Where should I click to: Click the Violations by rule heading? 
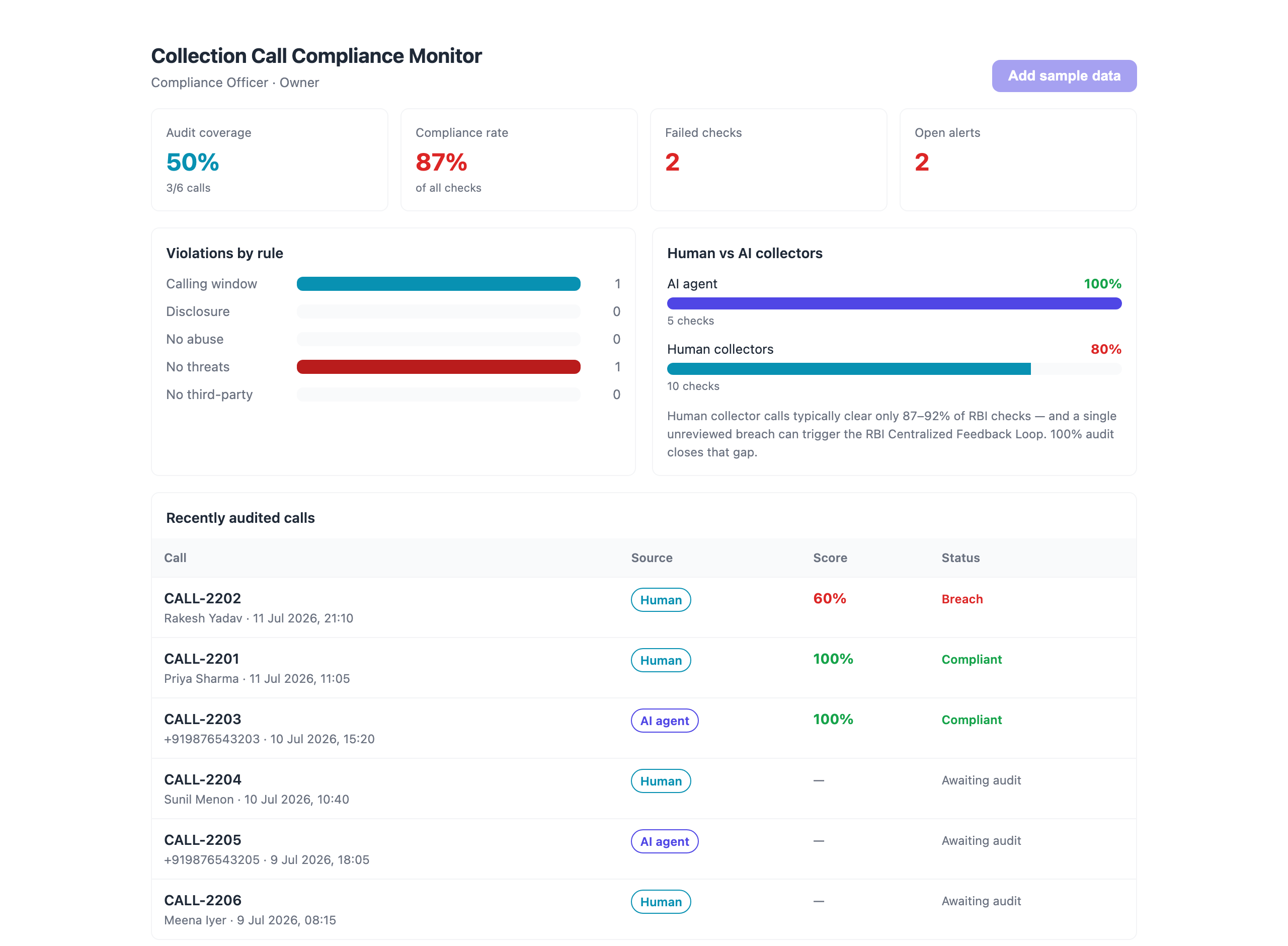pos(224,253)
